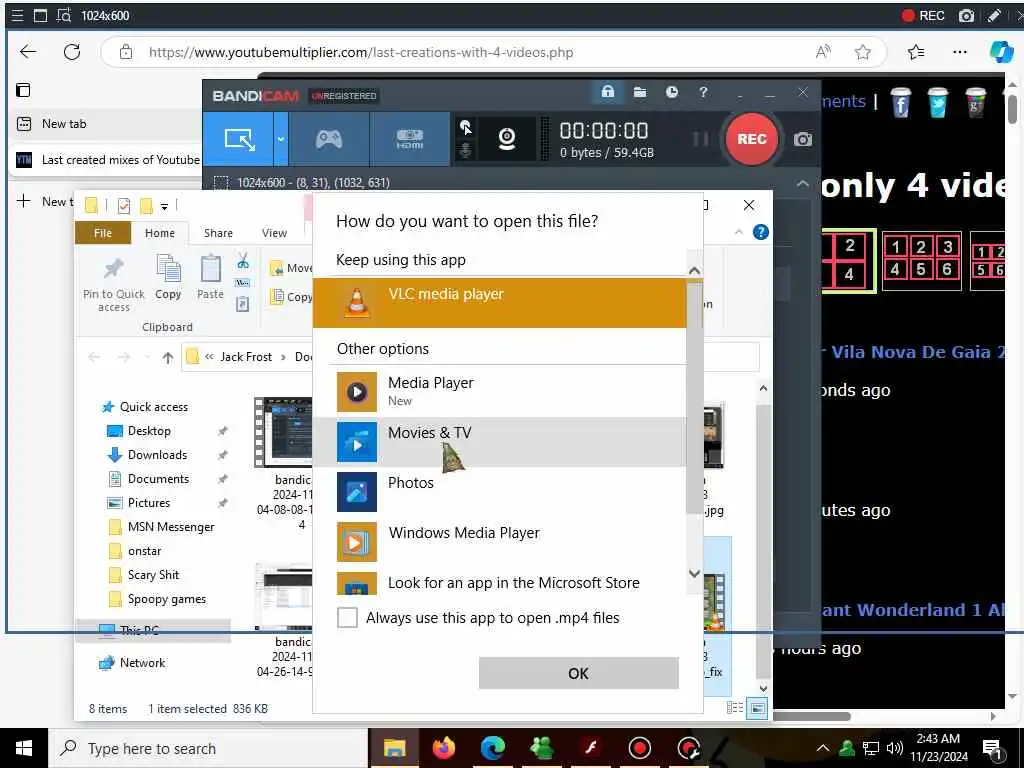Go up one folder level in Explorer

tap(168, 357)
